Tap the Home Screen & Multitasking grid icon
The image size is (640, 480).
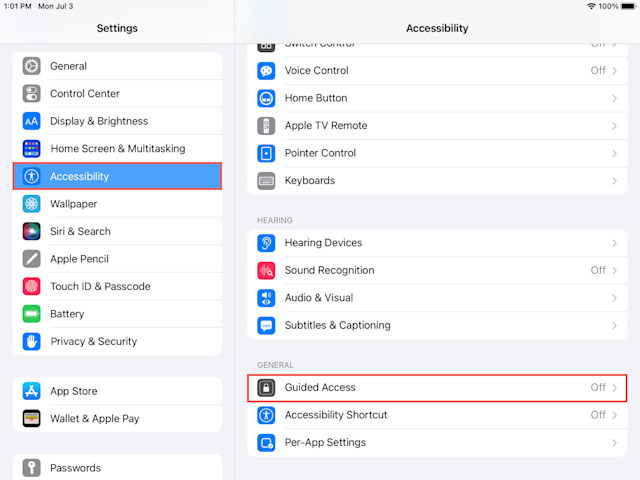coord(31,149)
